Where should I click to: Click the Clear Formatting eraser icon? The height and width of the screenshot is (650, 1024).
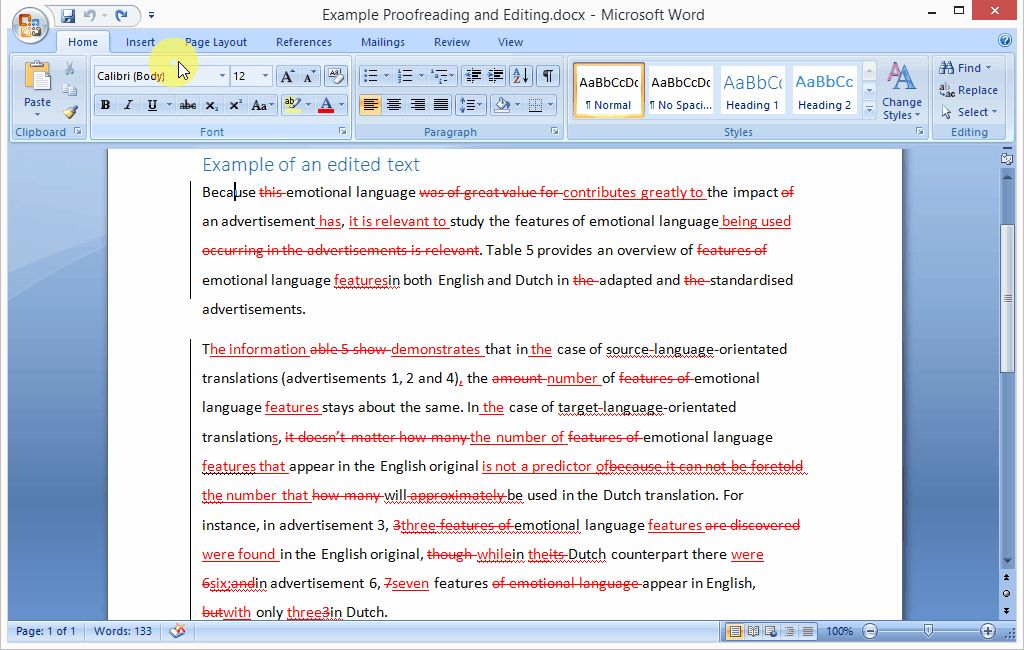(336, 76)
